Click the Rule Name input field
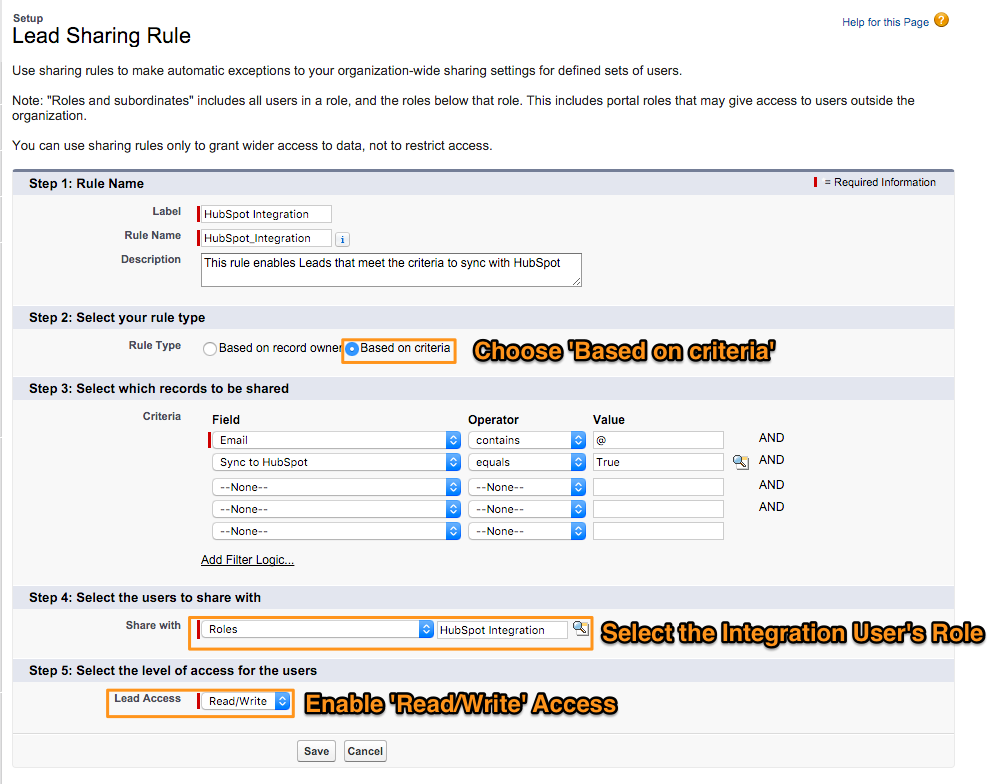The width and height of the screenshot is (996, 784). pyautogui.click(x=266, y=238)
